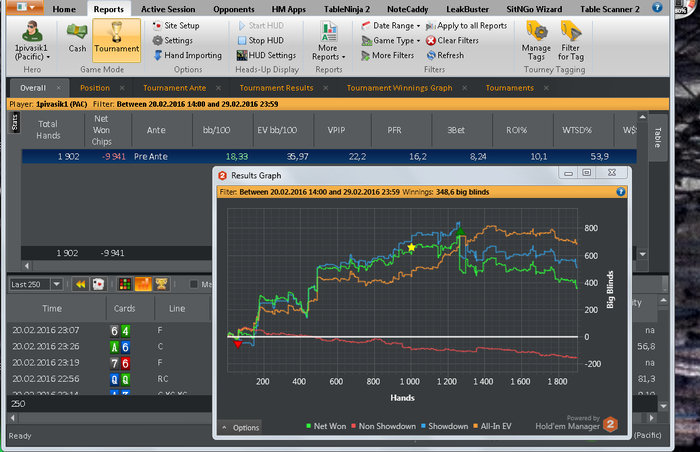Select Tournament game mode
Image resolution: width=700 pixels, height=452 pixels.
117,40
